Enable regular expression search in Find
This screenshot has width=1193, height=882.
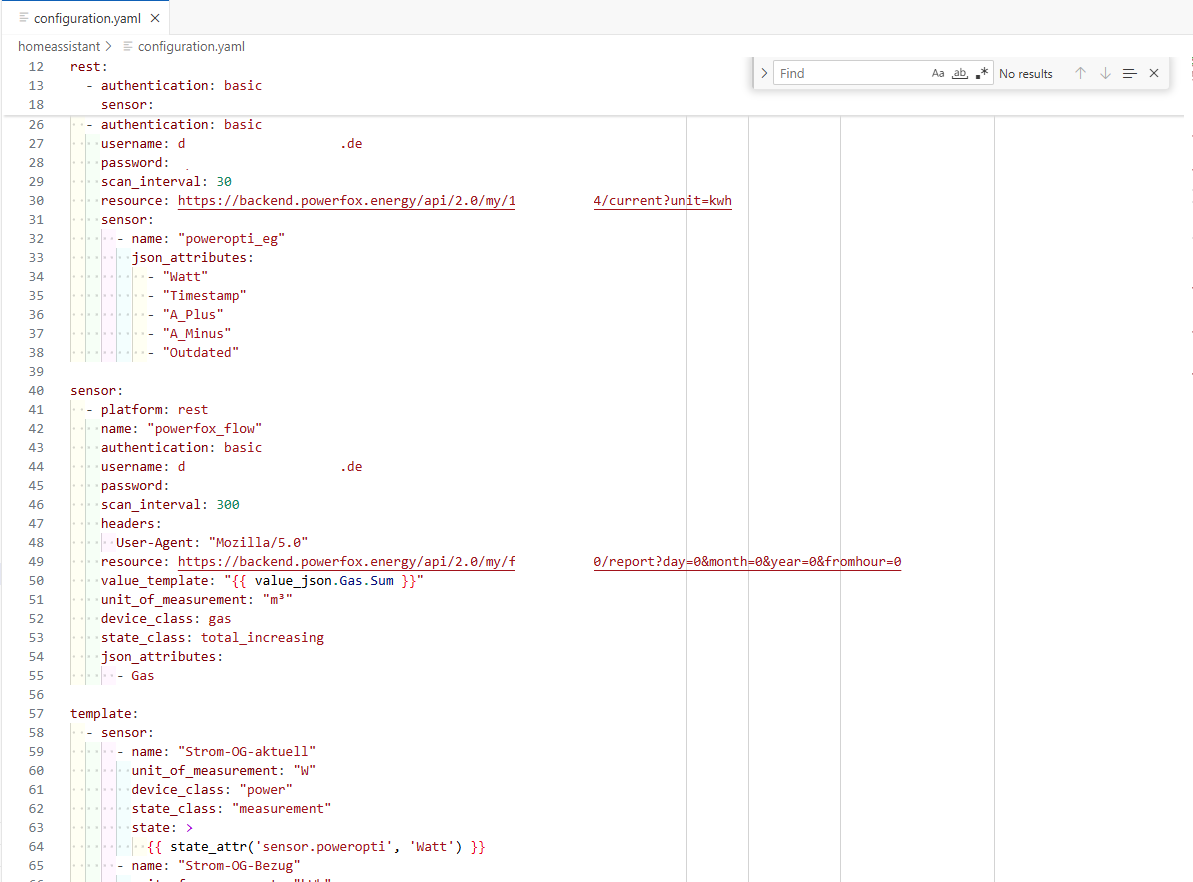point(982,73)
